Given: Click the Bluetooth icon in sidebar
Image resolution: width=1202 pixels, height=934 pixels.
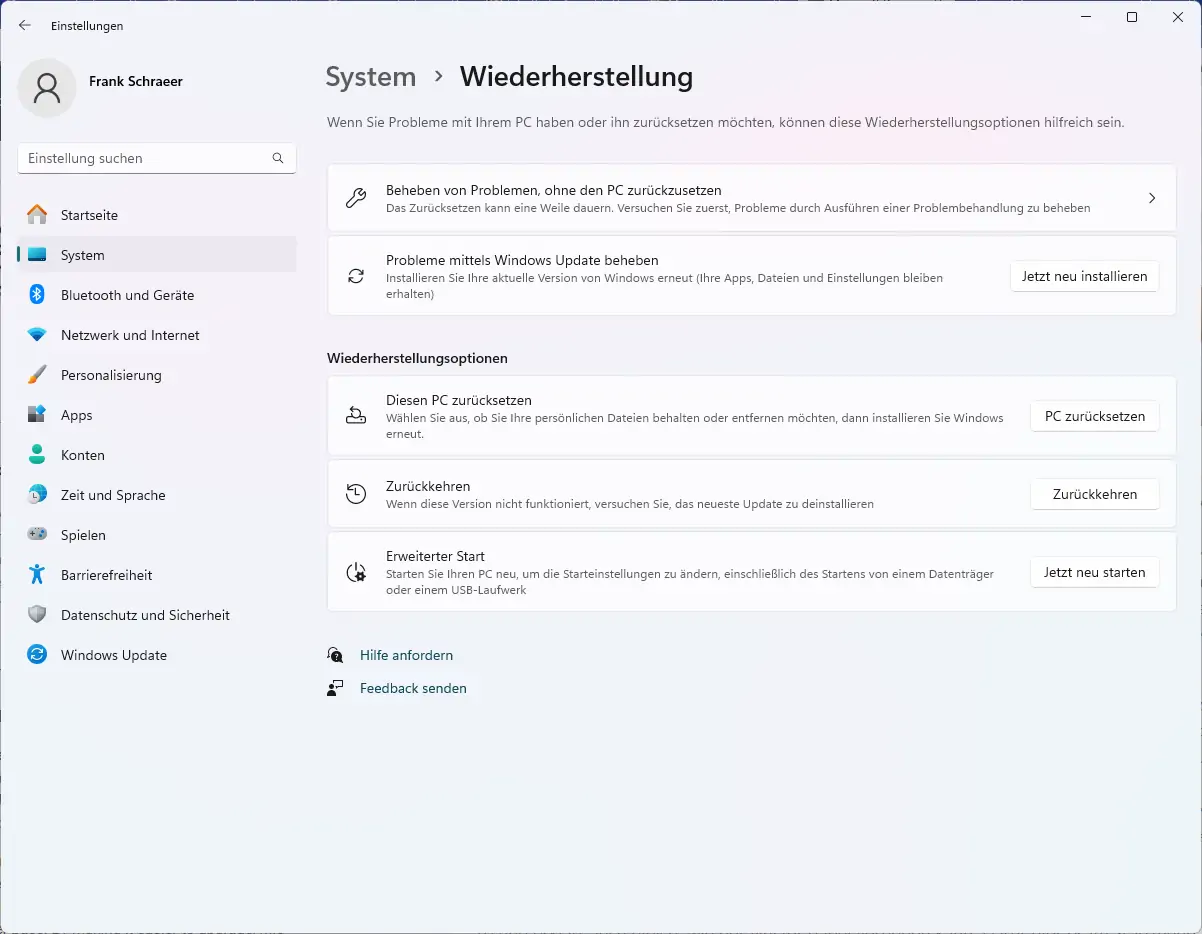Looking at the screenshot, I should pos(37,295).
